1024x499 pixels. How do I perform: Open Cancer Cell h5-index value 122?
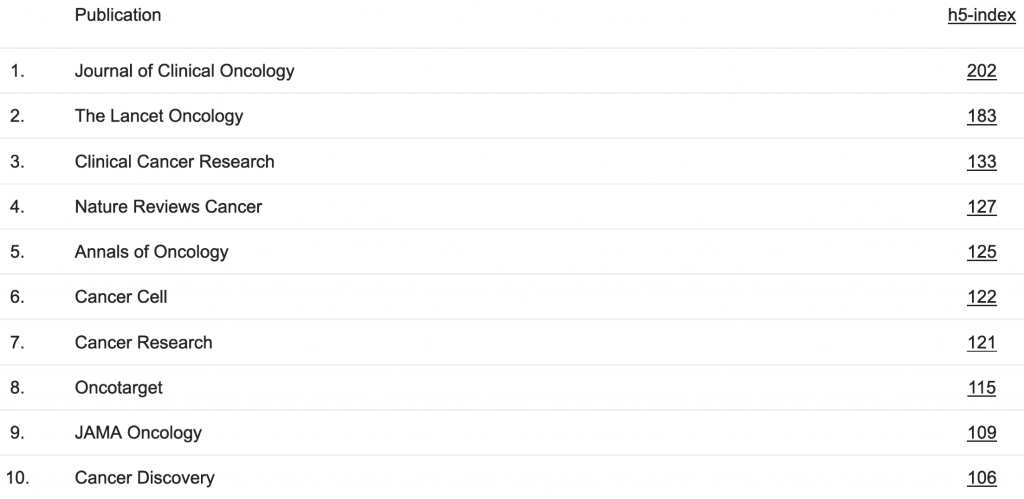click(981, 297)
